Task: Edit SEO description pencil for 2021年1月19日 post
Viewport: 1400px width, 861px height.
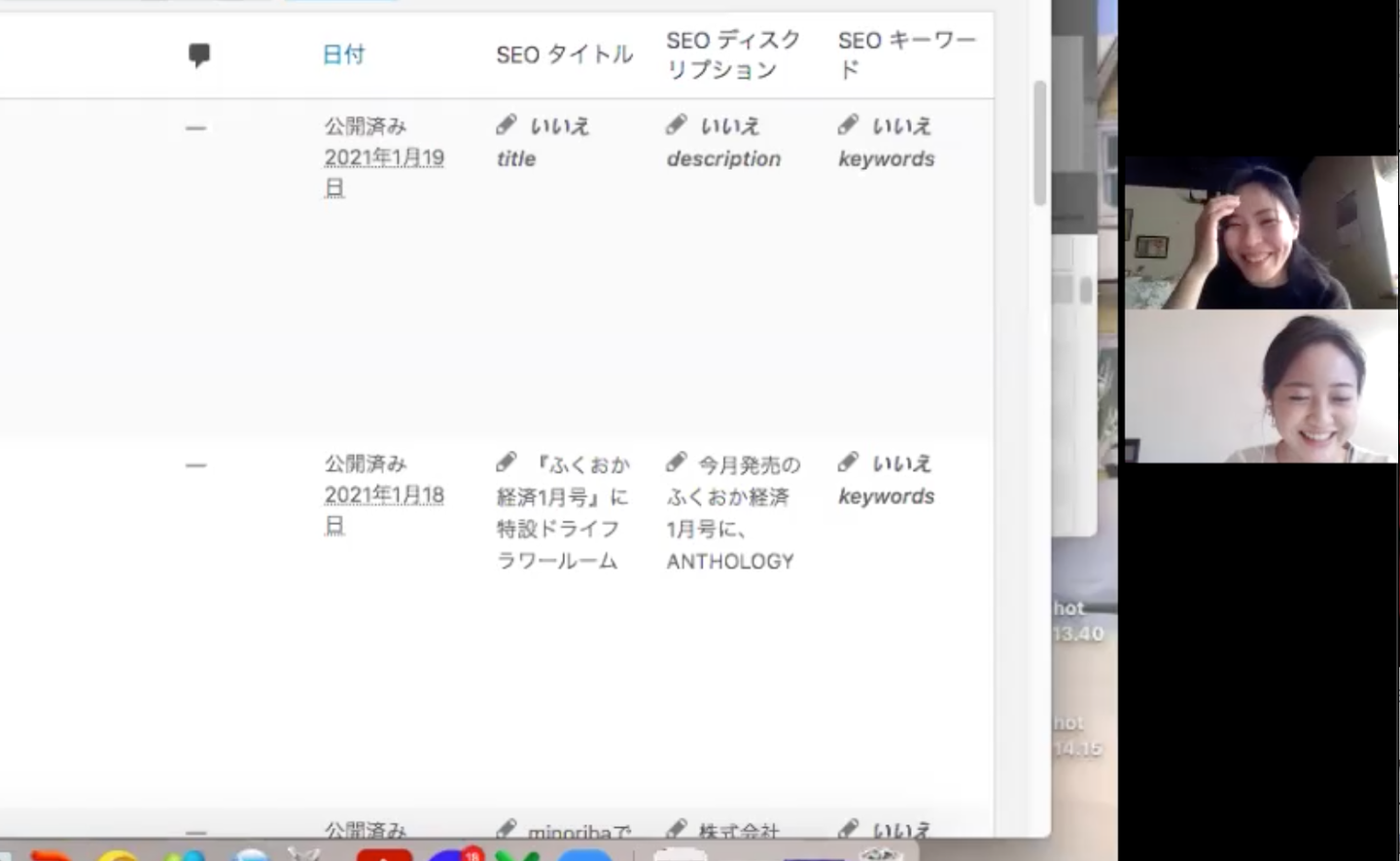Action: coord(677,124)
